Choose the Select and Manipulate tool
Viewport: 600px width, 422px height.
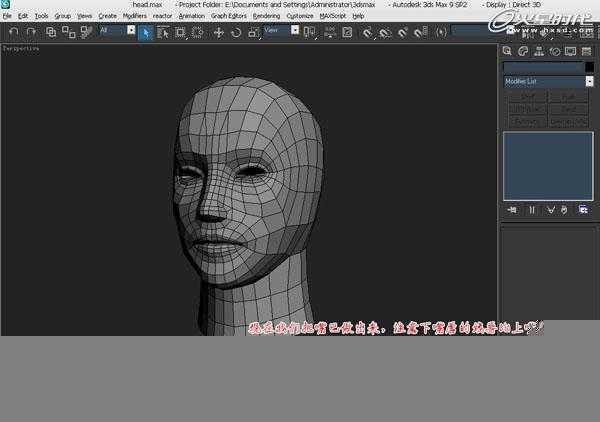coord(330,33)
